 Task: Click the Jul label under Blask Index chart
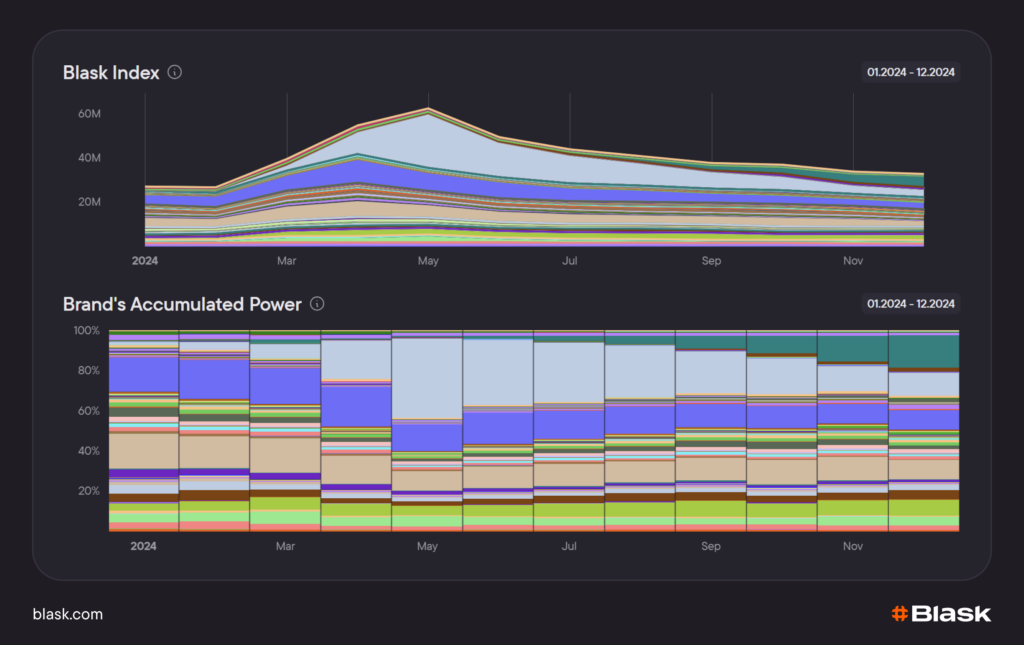569,260
